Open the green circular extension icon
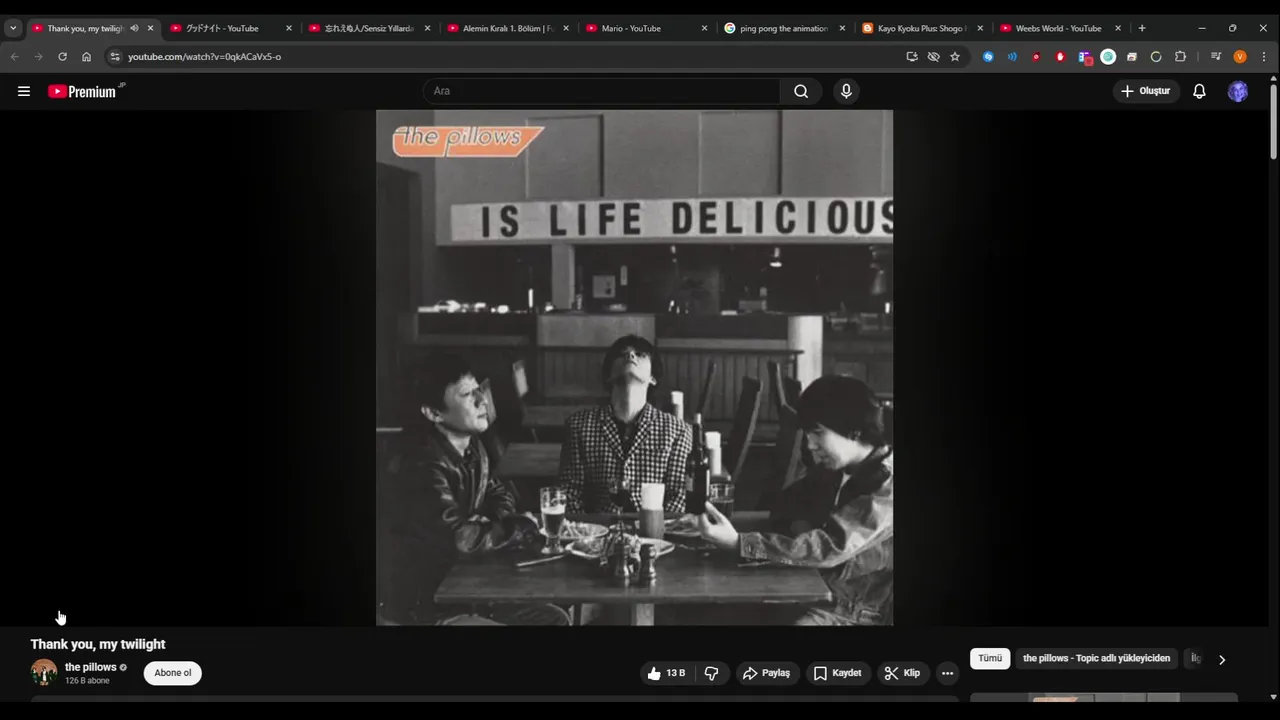Screen dimensions: 1280x720 tap(1108, 57)
